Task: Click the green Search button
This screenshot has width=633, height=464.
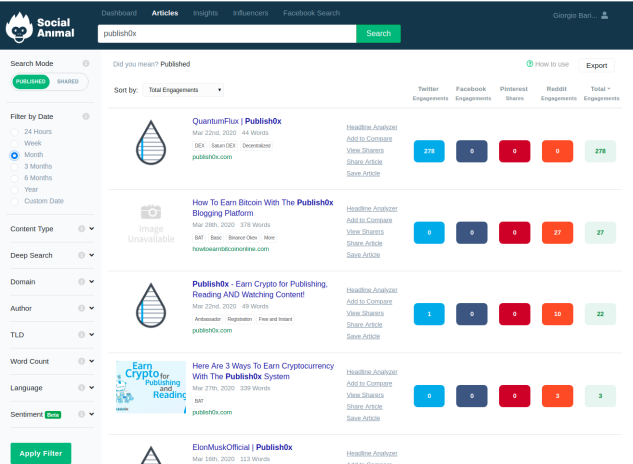Action: [378, 34]
